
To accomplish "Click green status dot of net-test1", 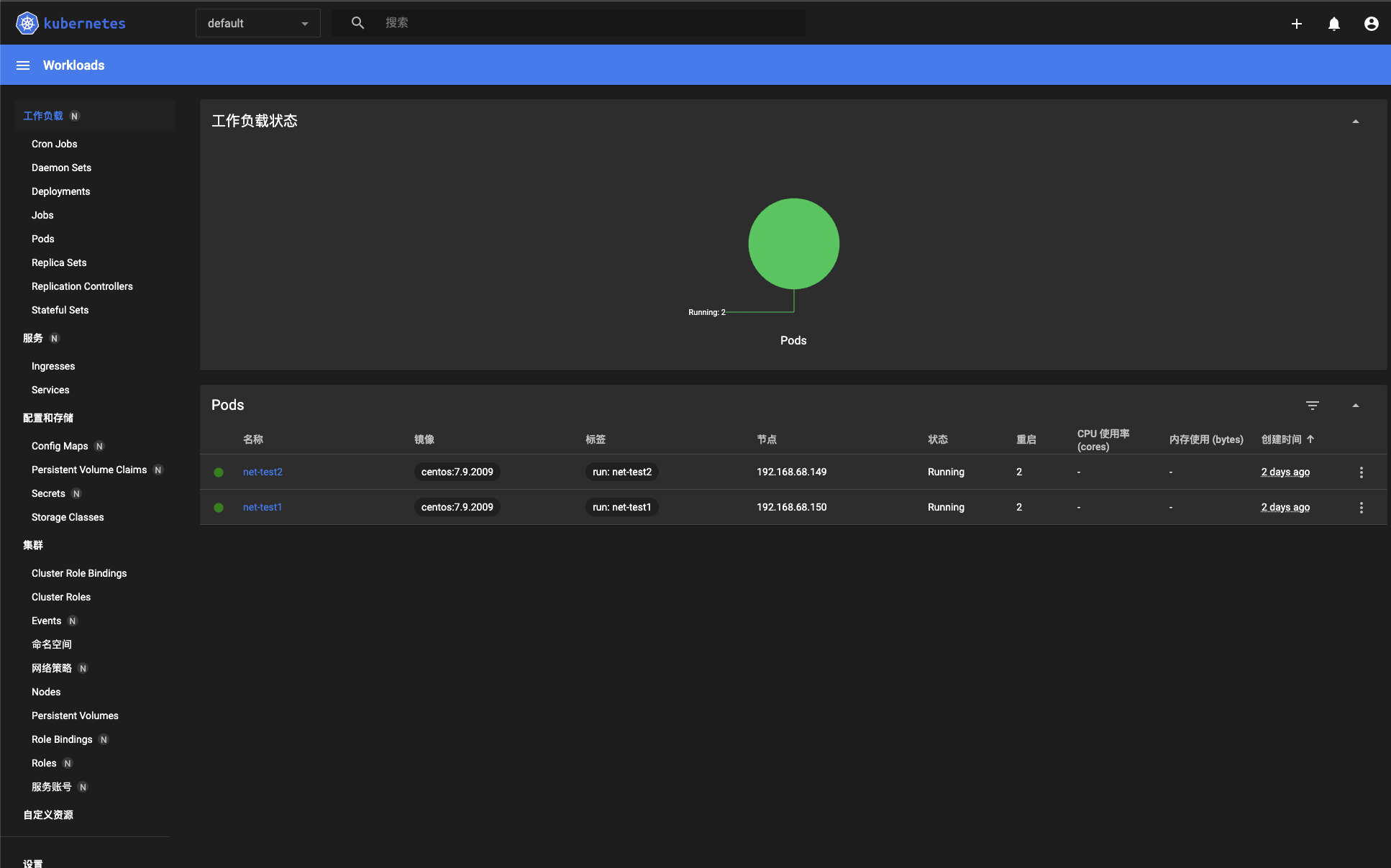I will click(x=219, y=508).
